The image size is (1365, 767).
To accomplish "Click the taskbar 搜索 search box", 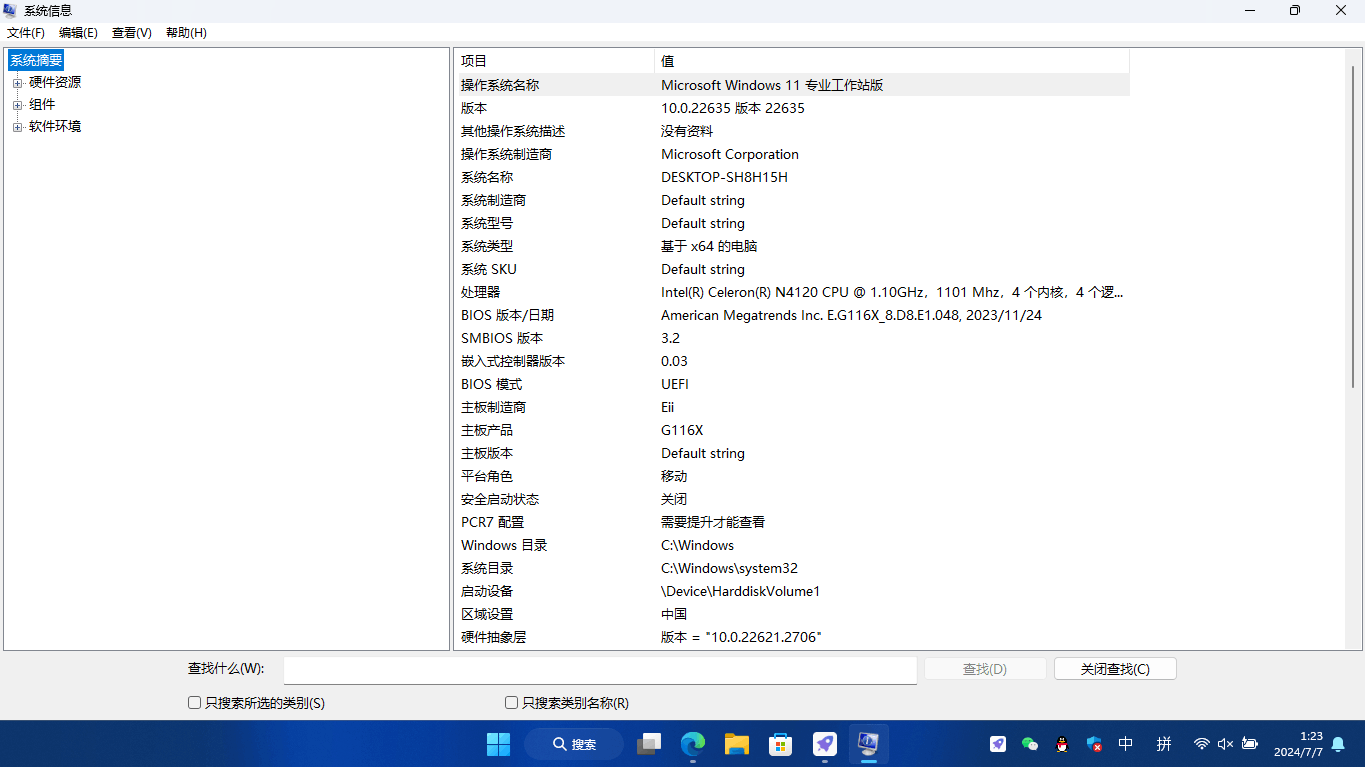I will [574, 744].
